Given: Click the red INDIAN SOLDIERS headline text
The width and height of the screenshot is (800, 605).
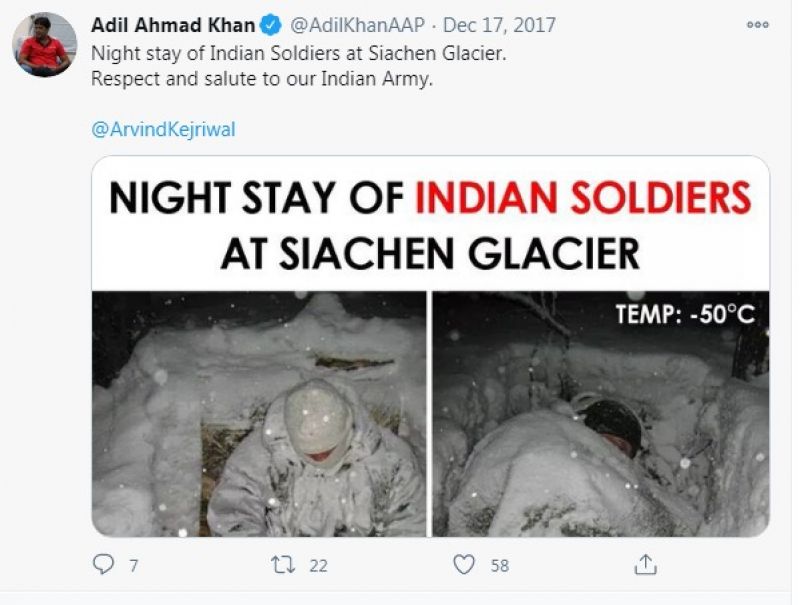Looking at the screenshot, I should [x=582, y=197].
